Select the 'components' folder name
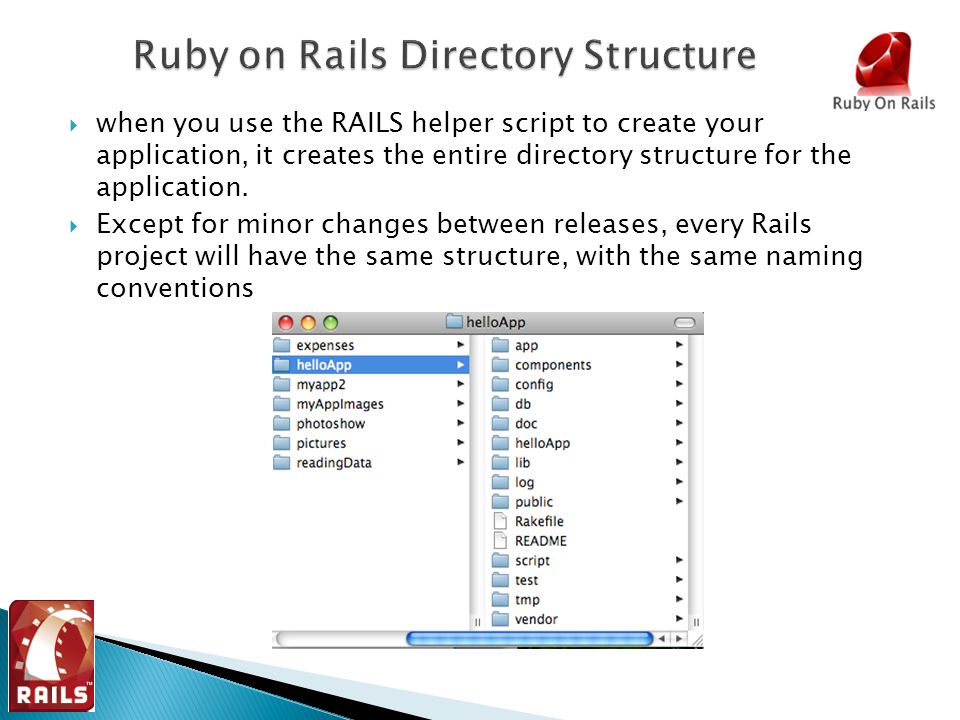The image size is (960, 720). (x=553, y=365)
